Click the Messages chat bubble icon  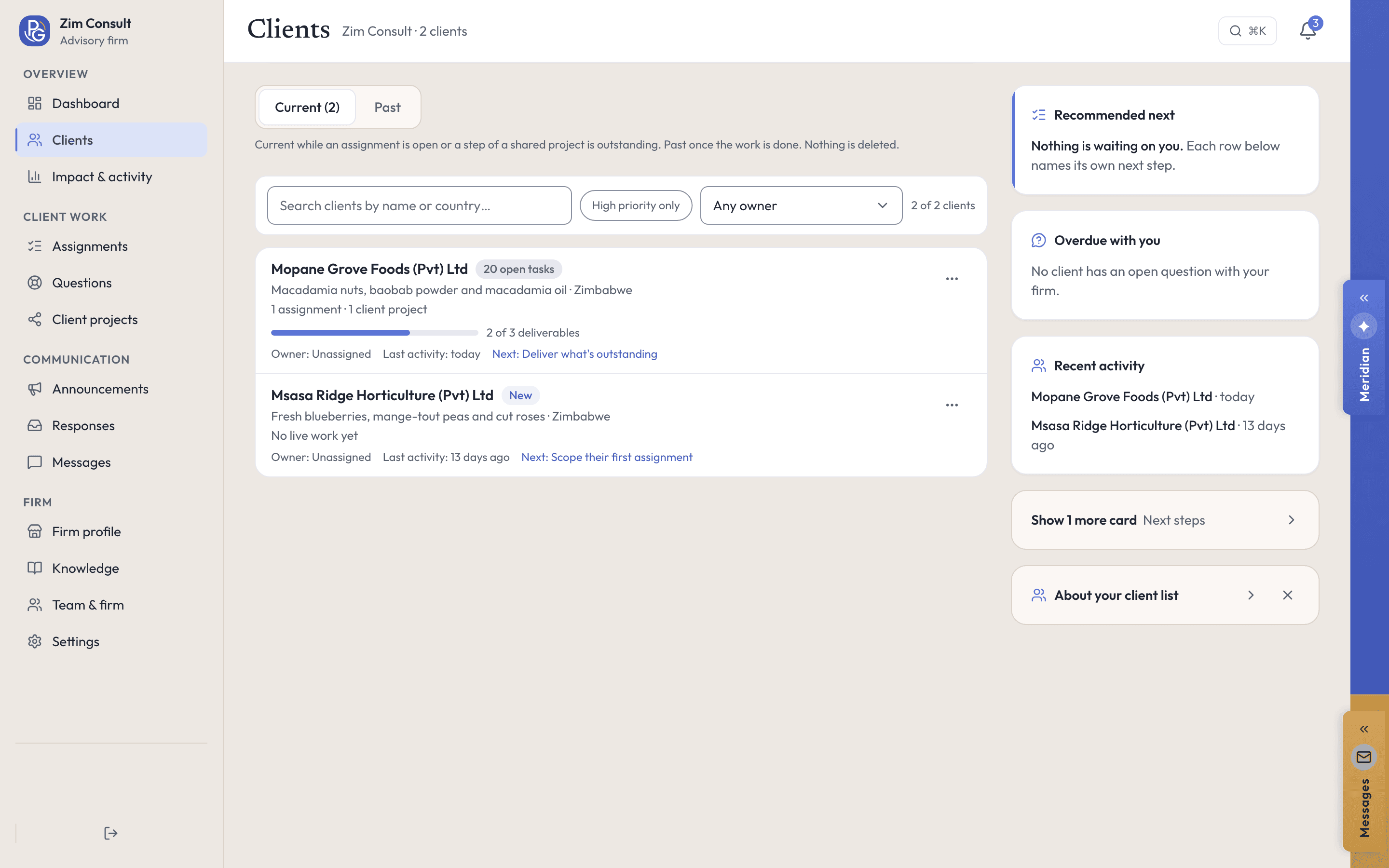pos(34,463)
